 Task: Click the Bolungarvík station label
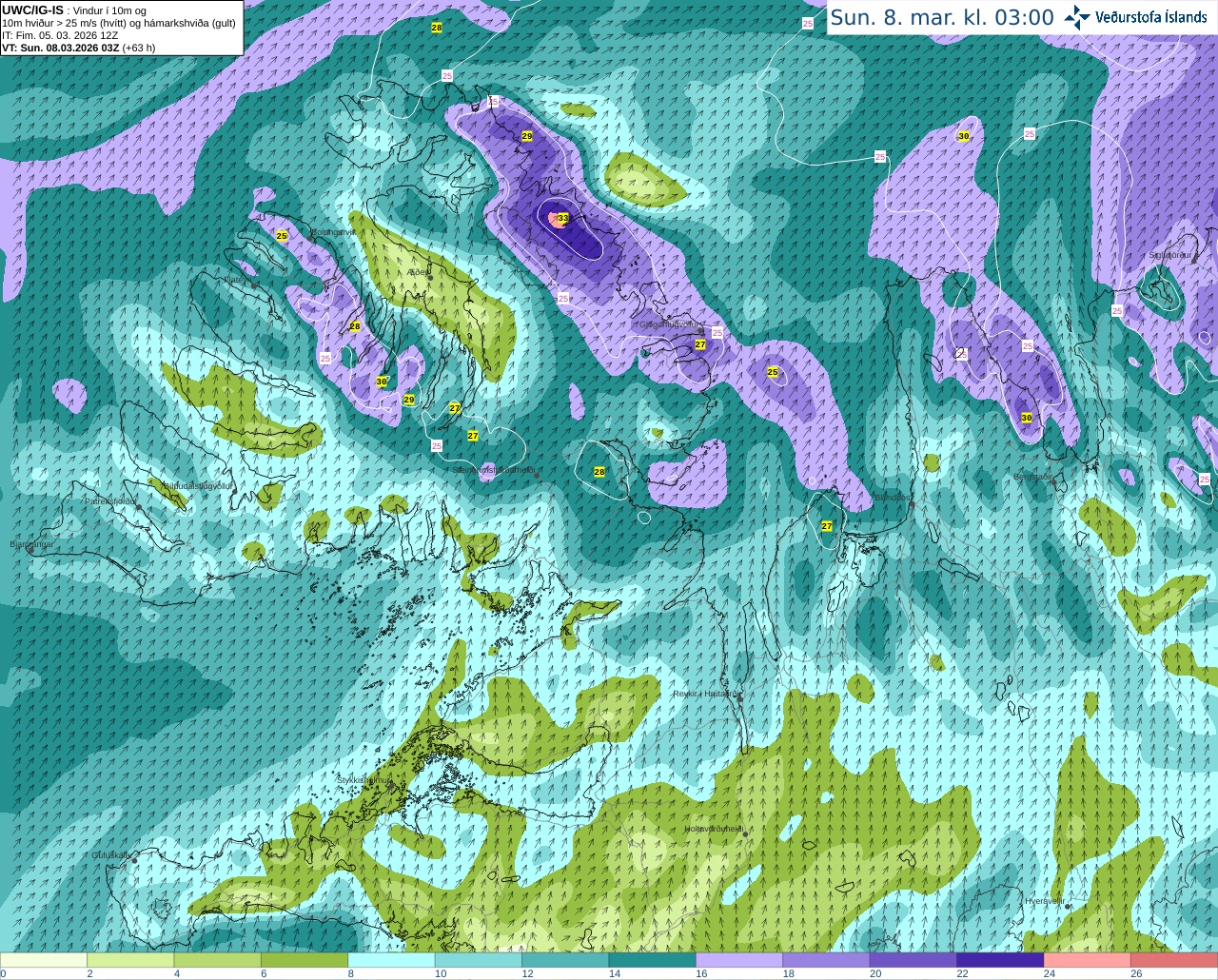(x=334, y=231)
